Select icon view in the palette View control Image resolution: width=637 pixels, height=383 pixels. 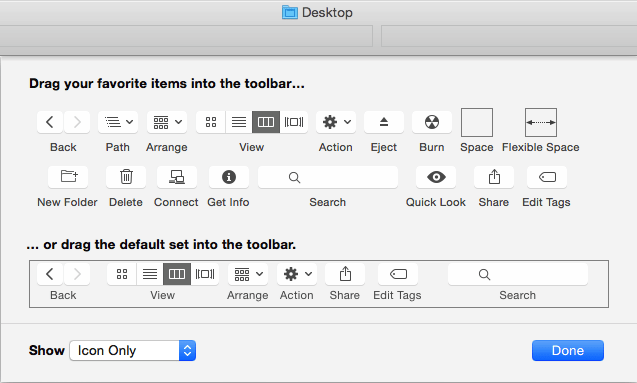point(211,122)
